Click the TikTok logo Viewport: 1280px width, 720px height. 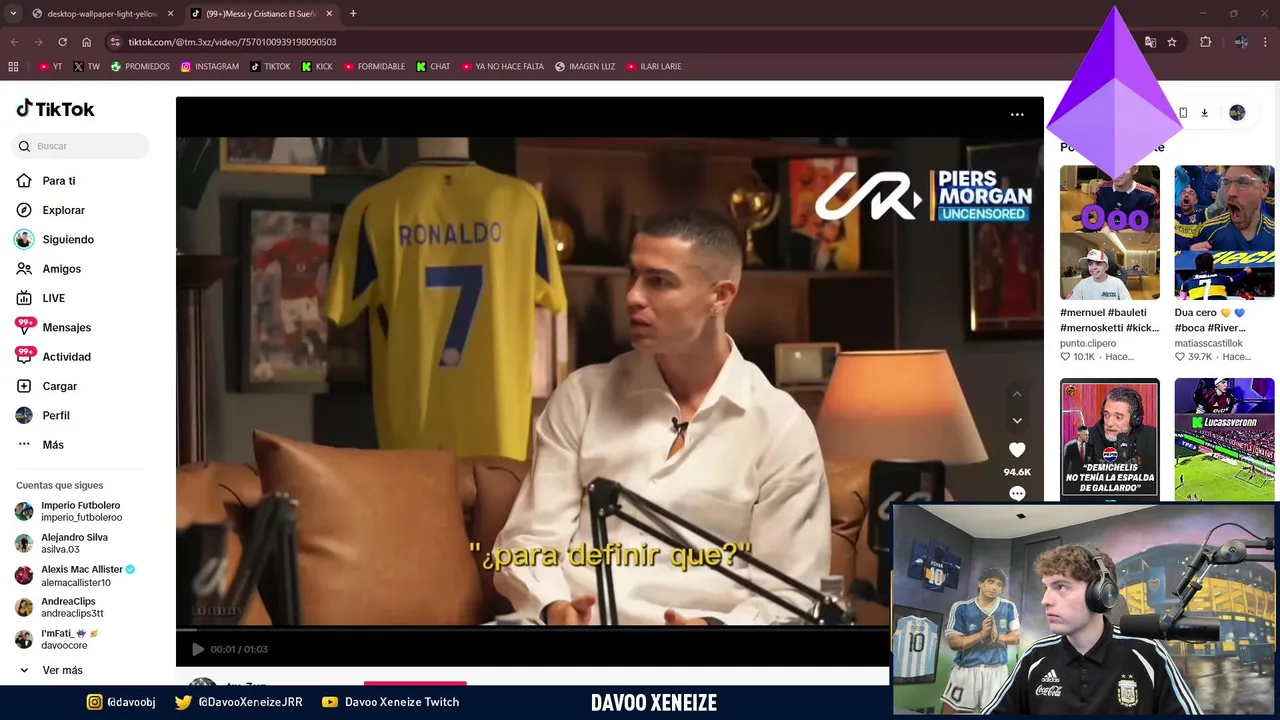coord(55,109)
